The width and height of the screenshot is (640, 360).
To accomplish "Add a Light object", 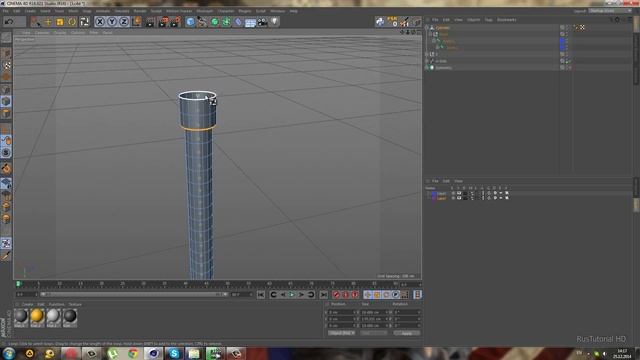I will (275, 21).
